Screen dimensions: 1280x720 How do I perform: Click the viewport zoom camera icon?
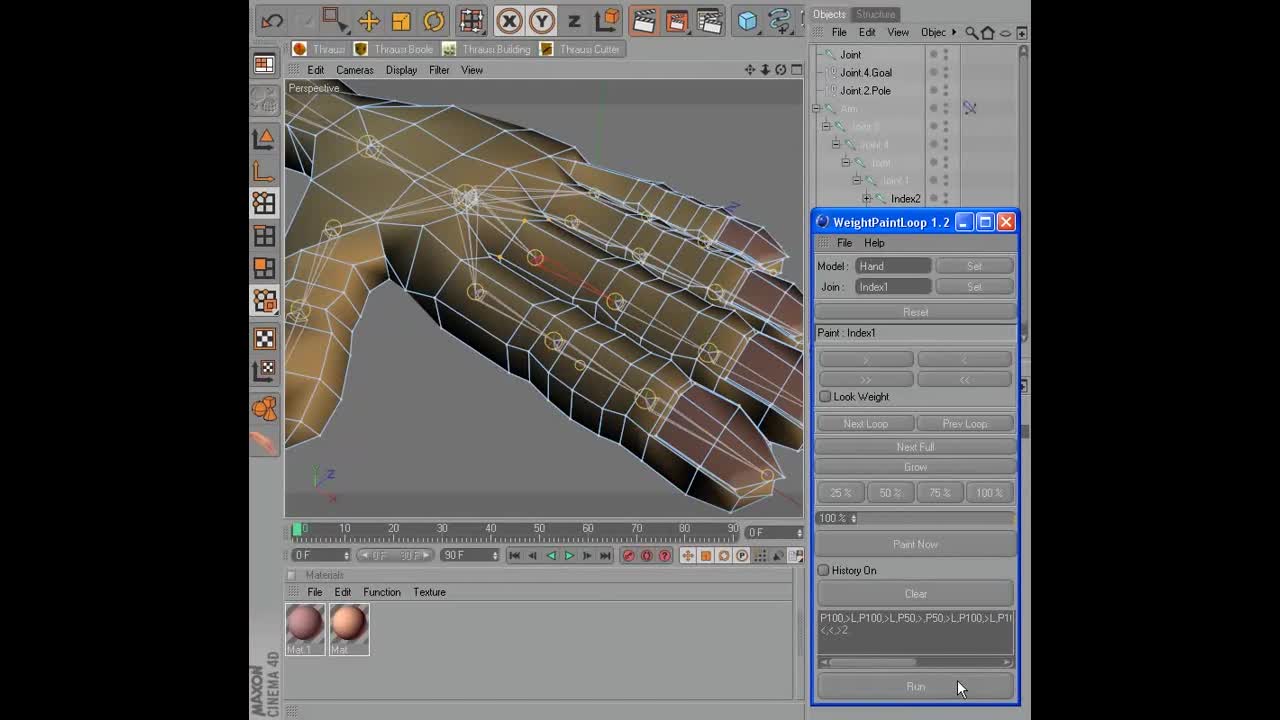(x=765, y=70)
